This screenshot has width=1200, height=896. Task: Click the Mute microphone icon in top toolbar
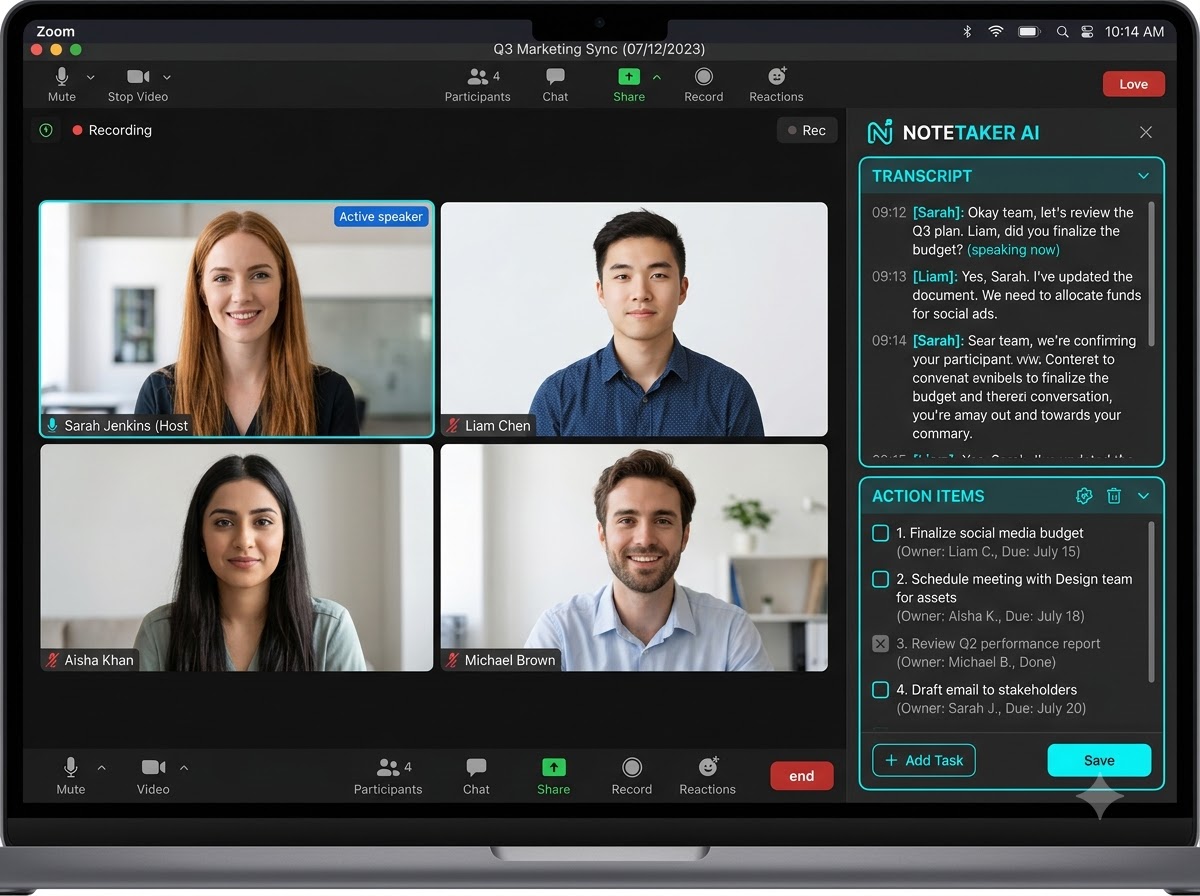pyautogui.click(x=62, y=77)
